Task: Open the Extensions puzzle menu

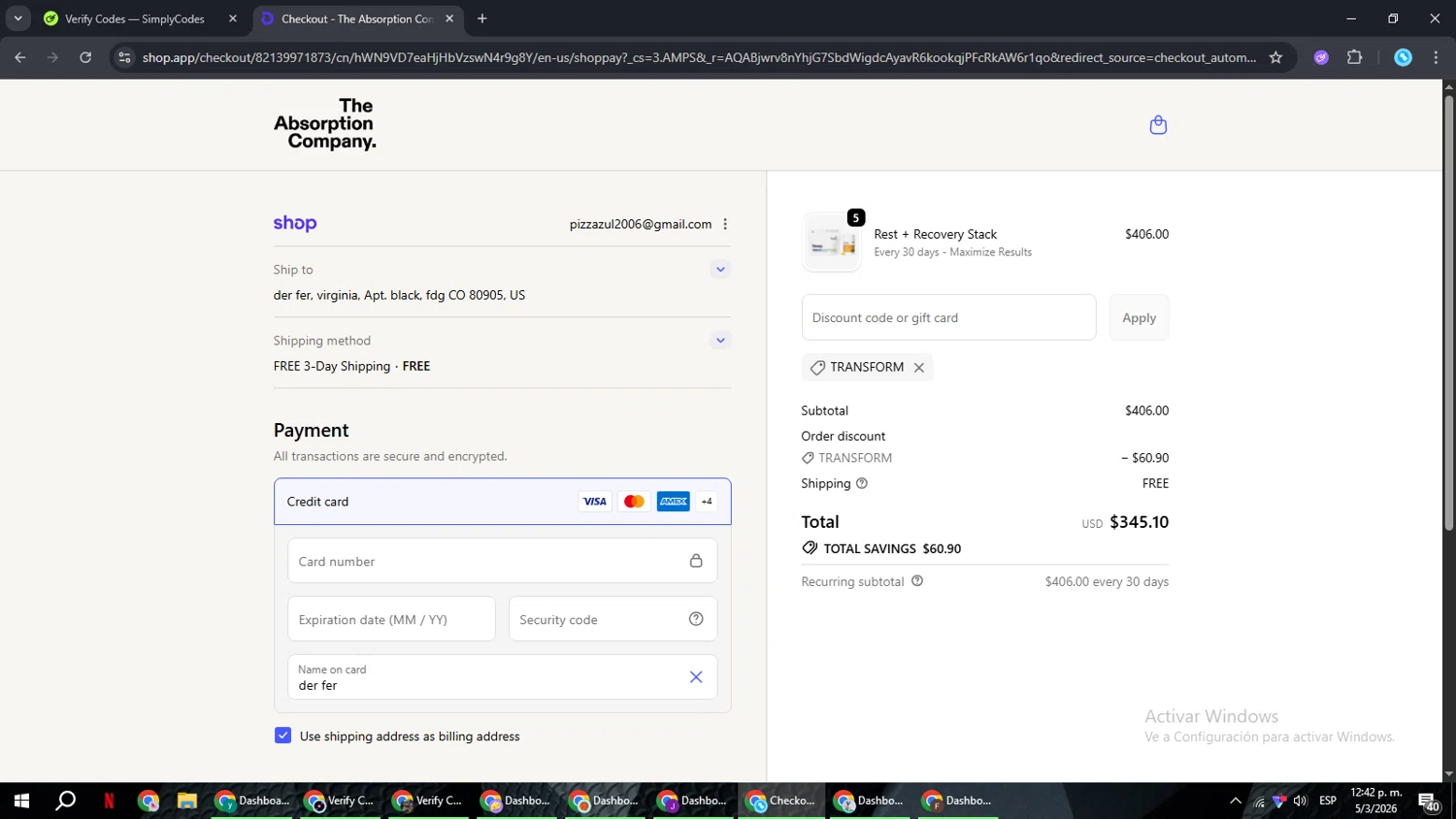Action: (1355, 57)
